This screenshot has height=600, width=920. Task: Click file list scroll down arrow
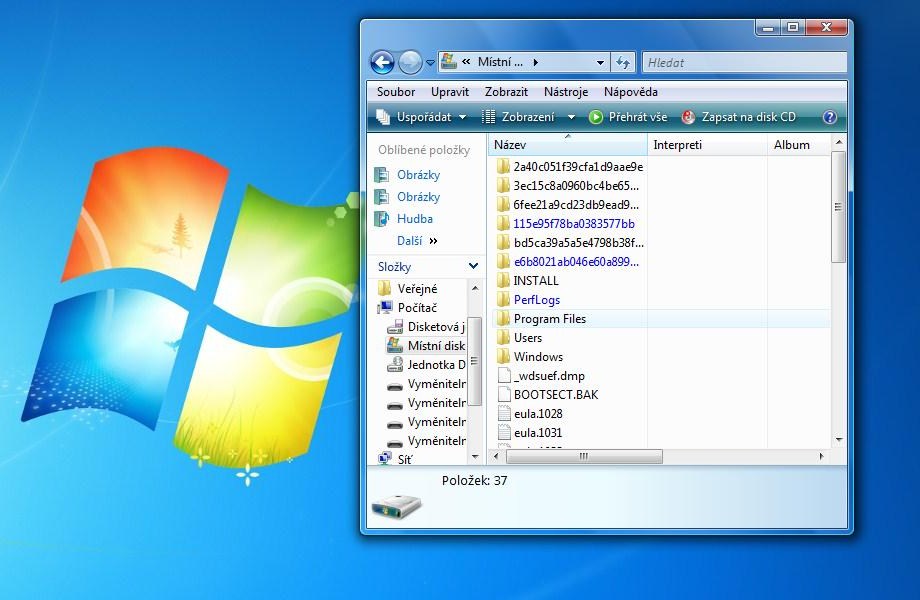[838, 439]
